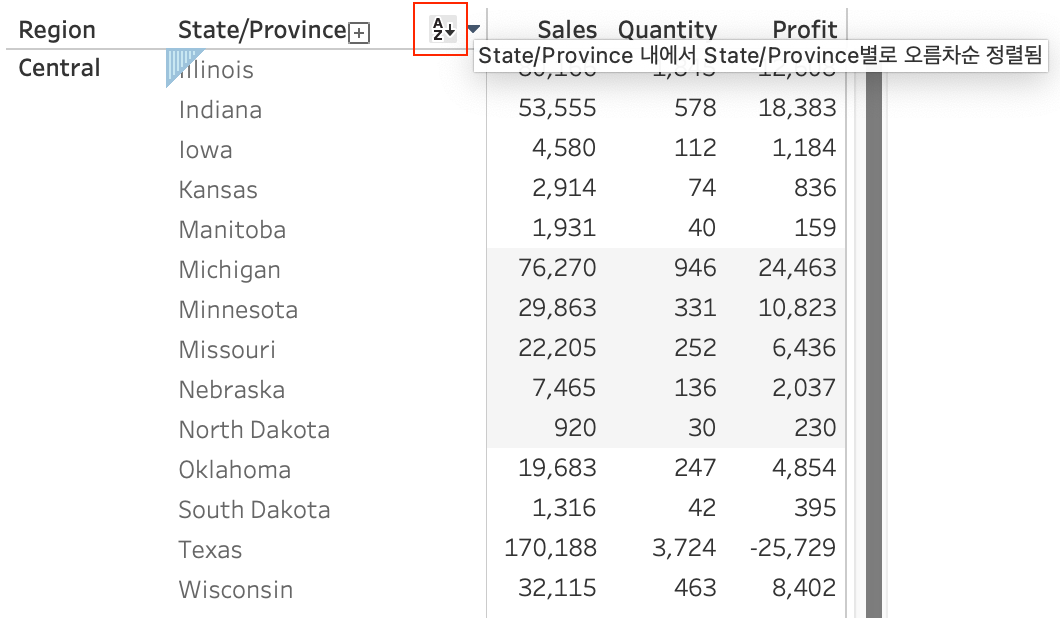Select the Sales column header
The image size is (1060, 618).
(x=566, y=30)
